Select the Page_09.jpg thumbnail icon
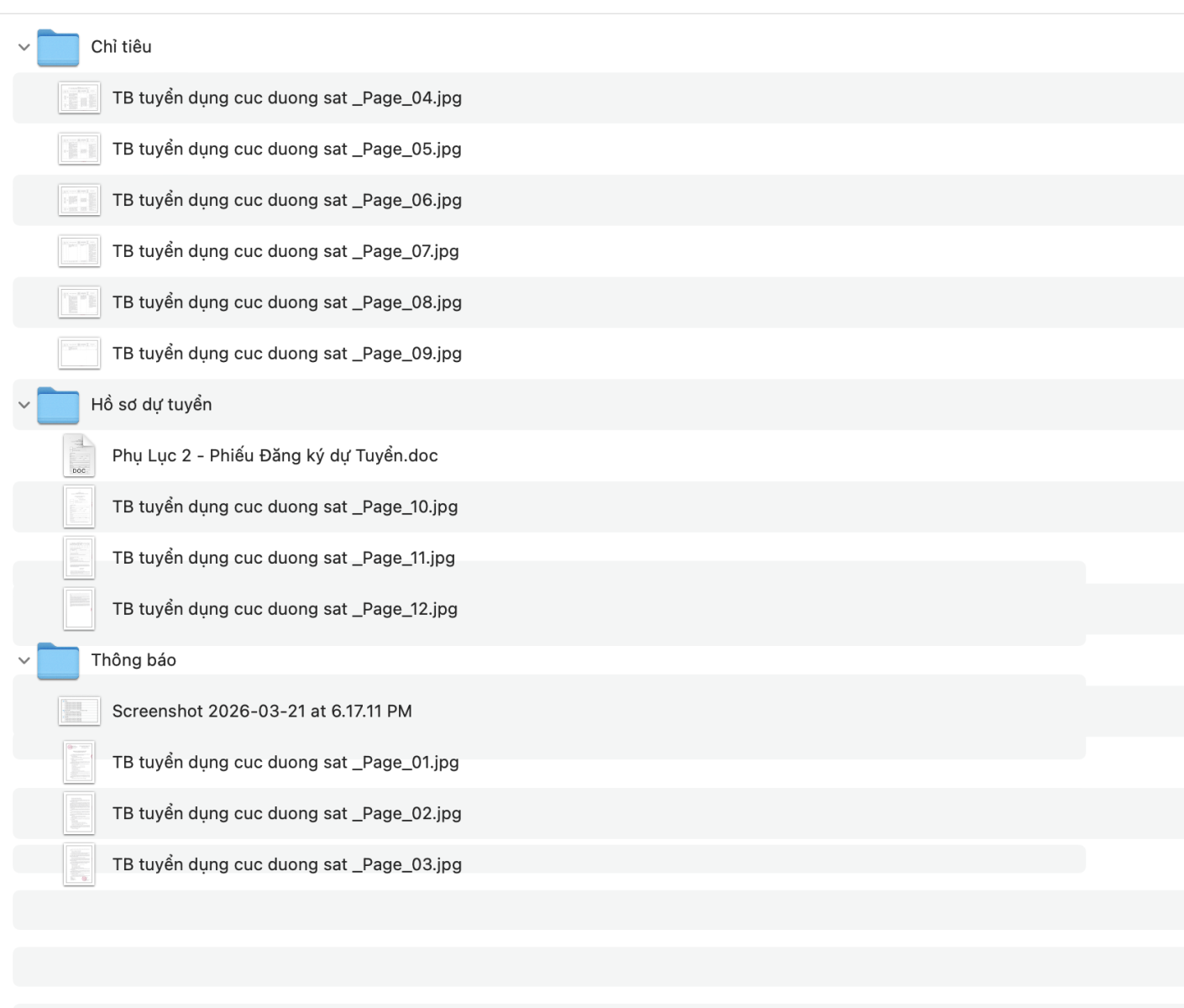 coord(79,354)
